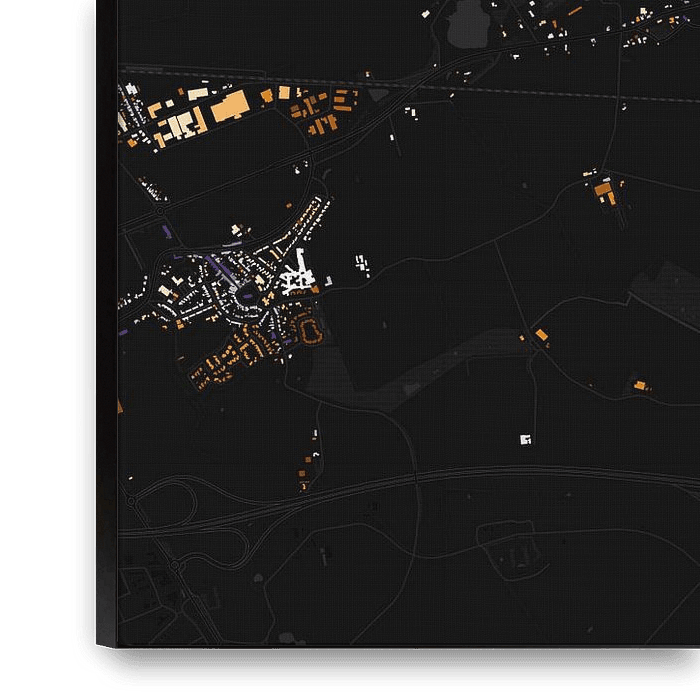700x700 pixels.
Task: Select the biggest orange industrial building
Action: coord(229,108)
